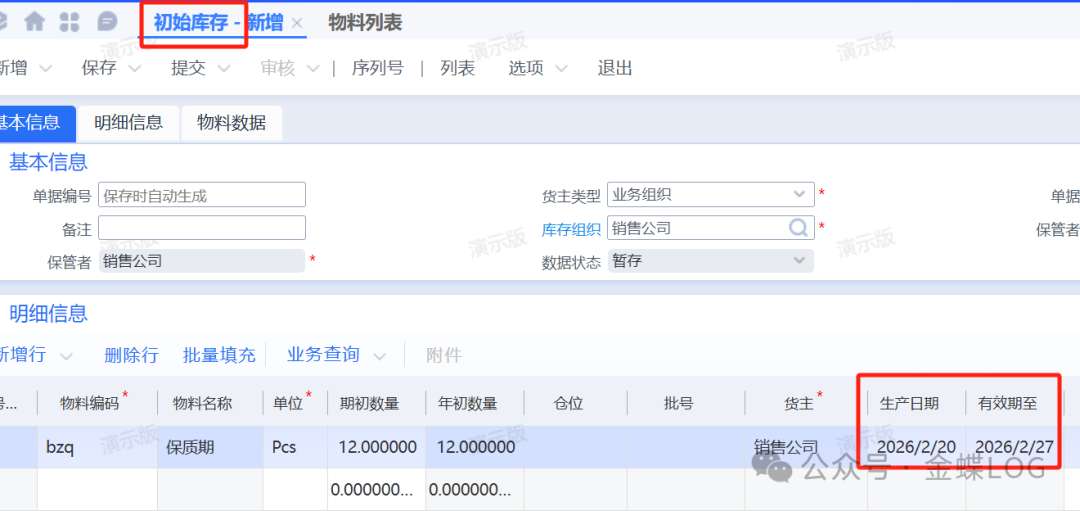Click search icon in 库存组织 field
The height and width of the screenshot is (511, 1080).
tap(799, 228)
